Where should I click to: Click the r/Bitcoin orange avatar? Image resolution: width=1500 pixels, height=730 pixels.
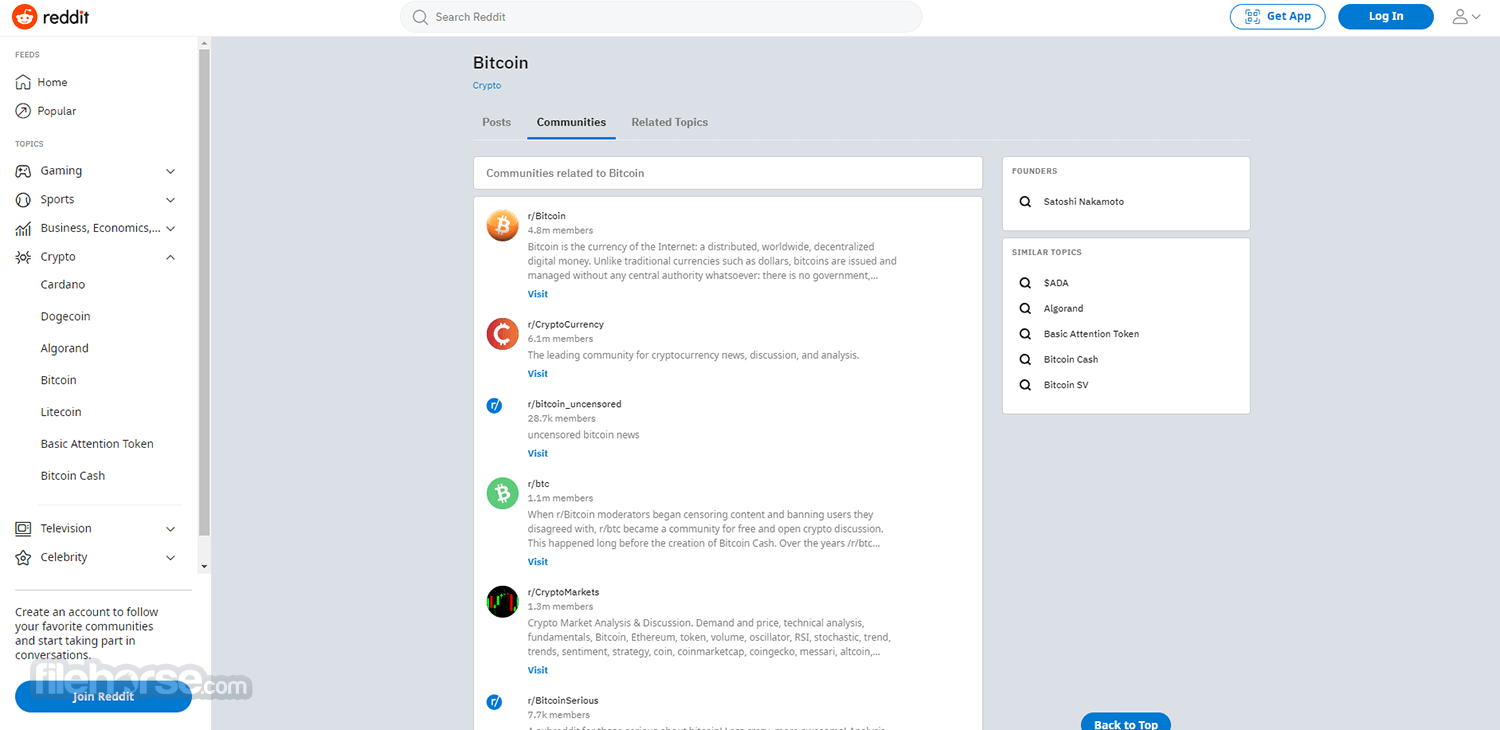[x=503, y=225]
